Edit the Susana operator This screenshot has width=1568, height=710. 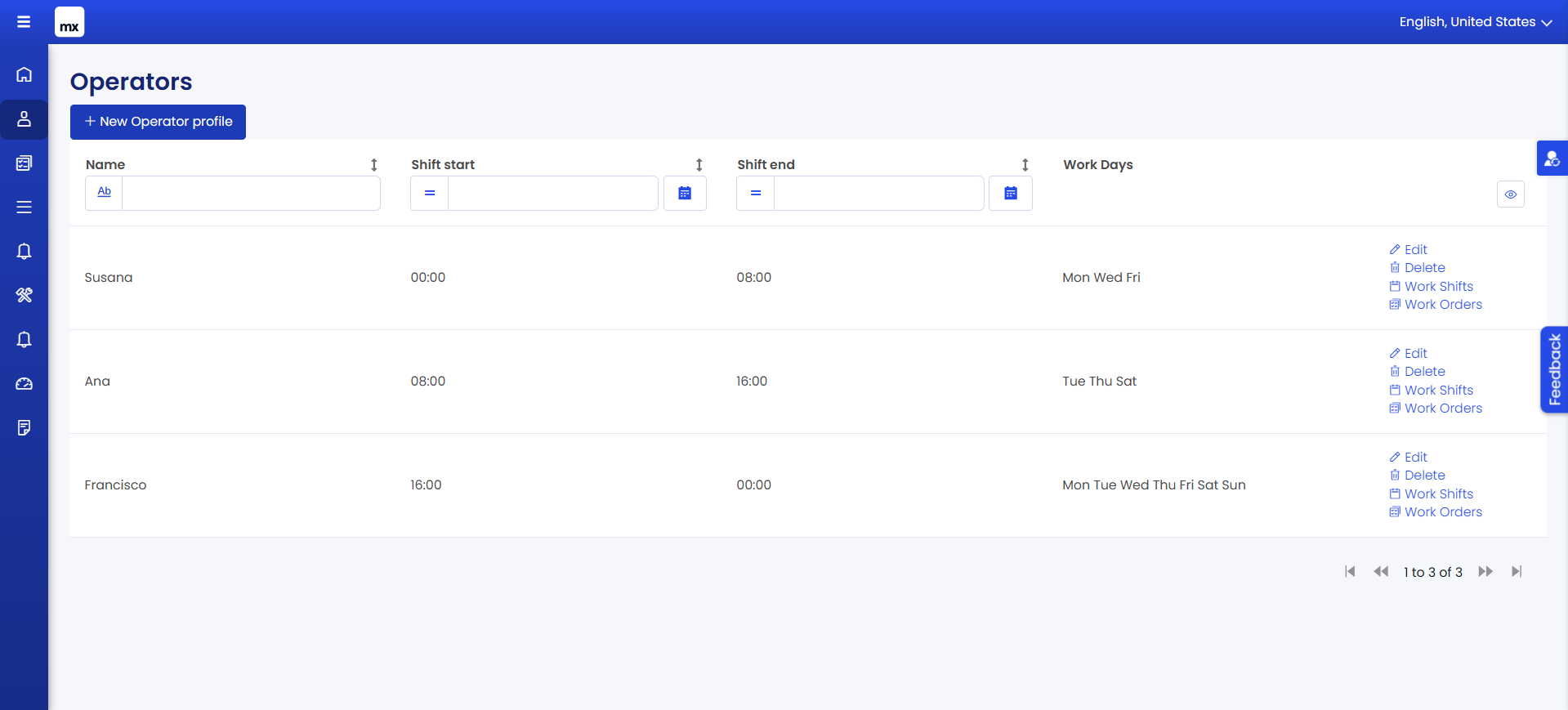pyautogui.click(x=1409, y=250)
